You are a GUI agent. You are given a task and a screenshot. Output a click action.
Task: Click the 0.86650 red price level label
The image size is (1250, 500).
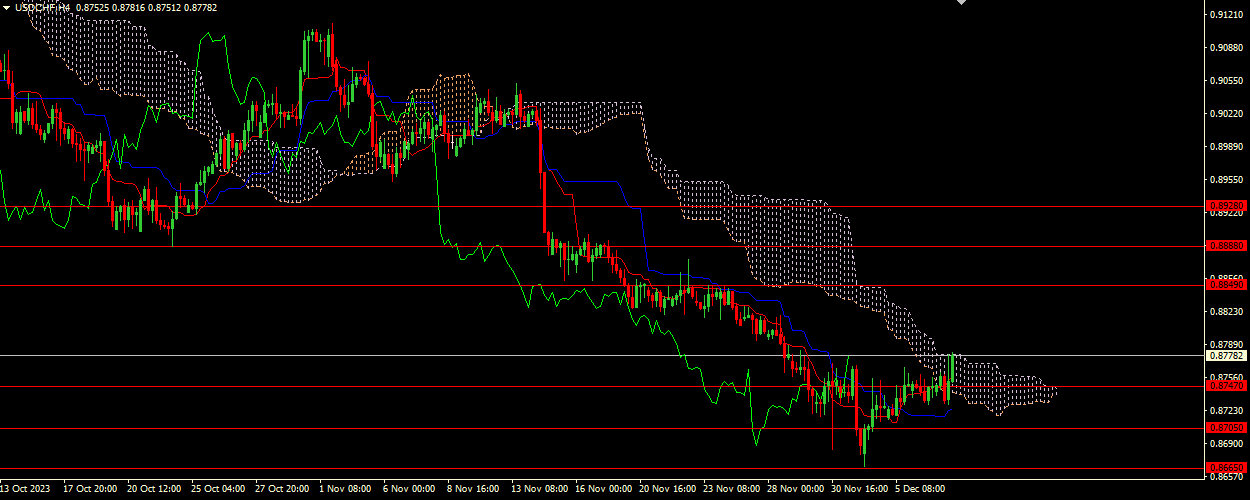(1226, 468)
